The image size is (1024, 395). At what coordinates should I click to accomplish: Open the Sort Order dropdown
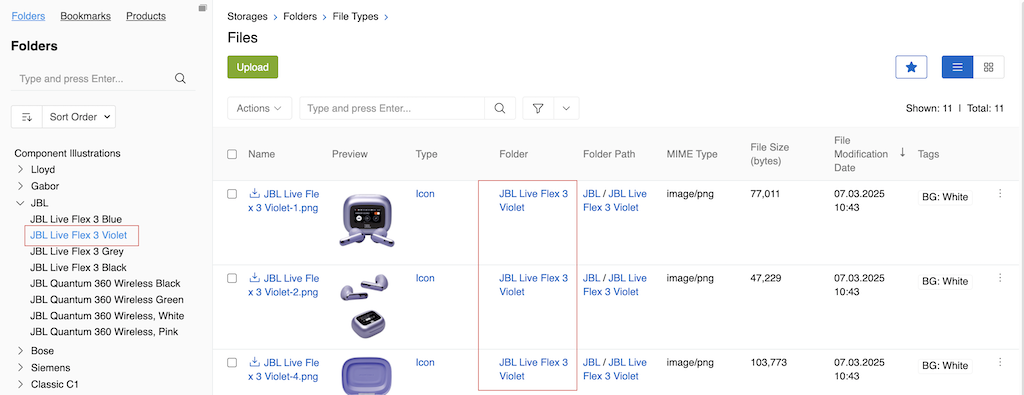[x=79, y=117]
